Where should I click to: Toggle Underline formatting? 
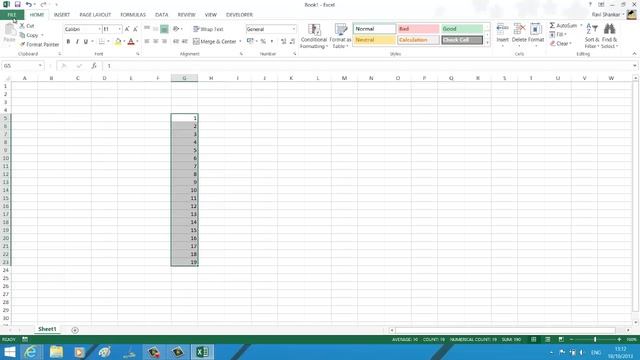pos(85,41)
